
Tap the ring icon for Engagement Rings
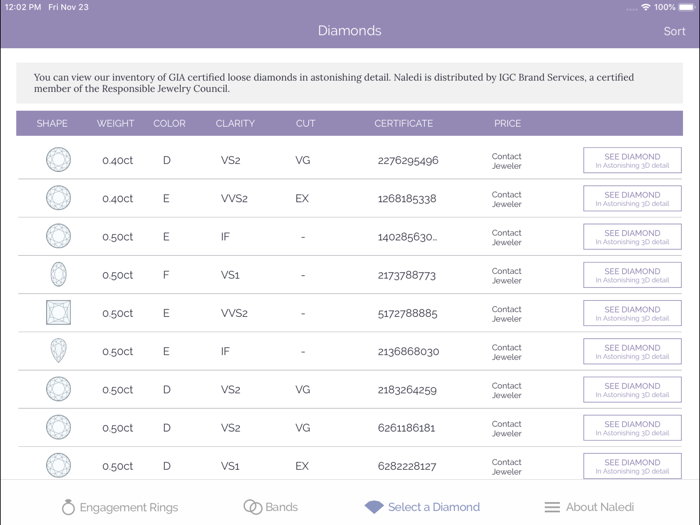68,507
